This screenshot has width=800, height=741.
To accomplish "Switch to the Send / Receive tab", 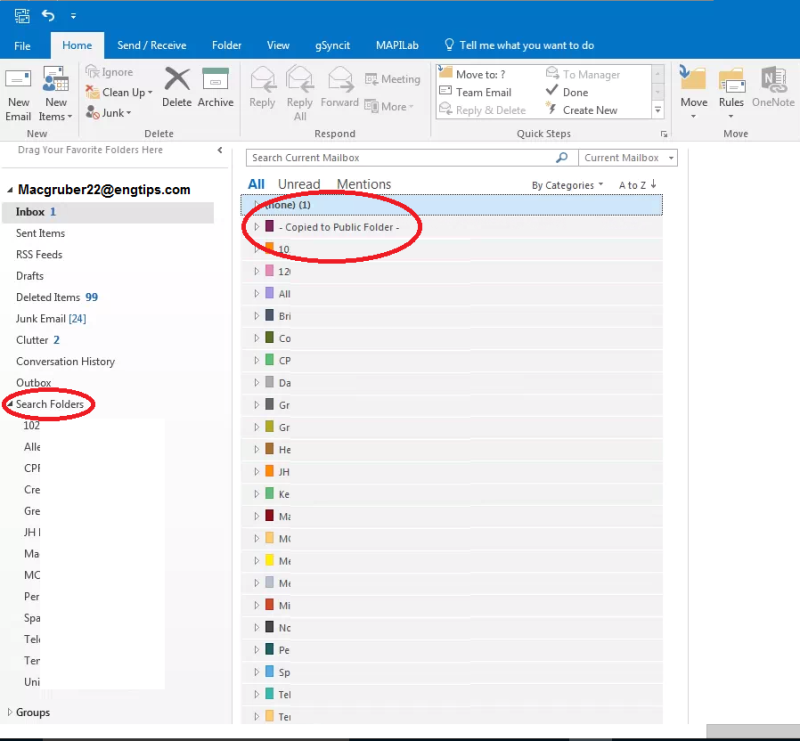I will (152, 45).
